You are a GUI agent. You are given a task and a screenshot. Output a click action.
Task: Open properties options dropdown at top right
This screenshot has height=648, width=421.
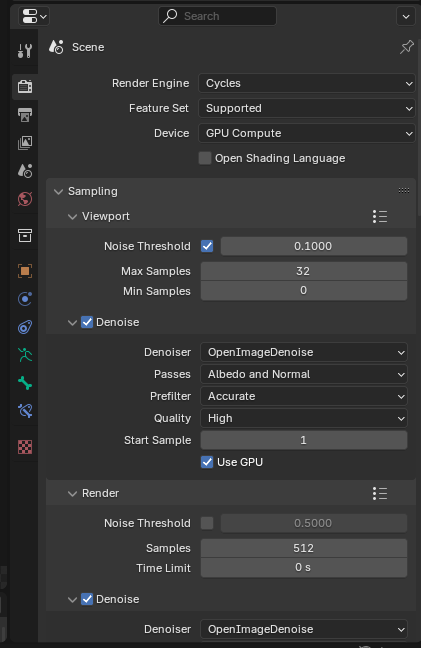pyautogui.click(x=406, y=17)
